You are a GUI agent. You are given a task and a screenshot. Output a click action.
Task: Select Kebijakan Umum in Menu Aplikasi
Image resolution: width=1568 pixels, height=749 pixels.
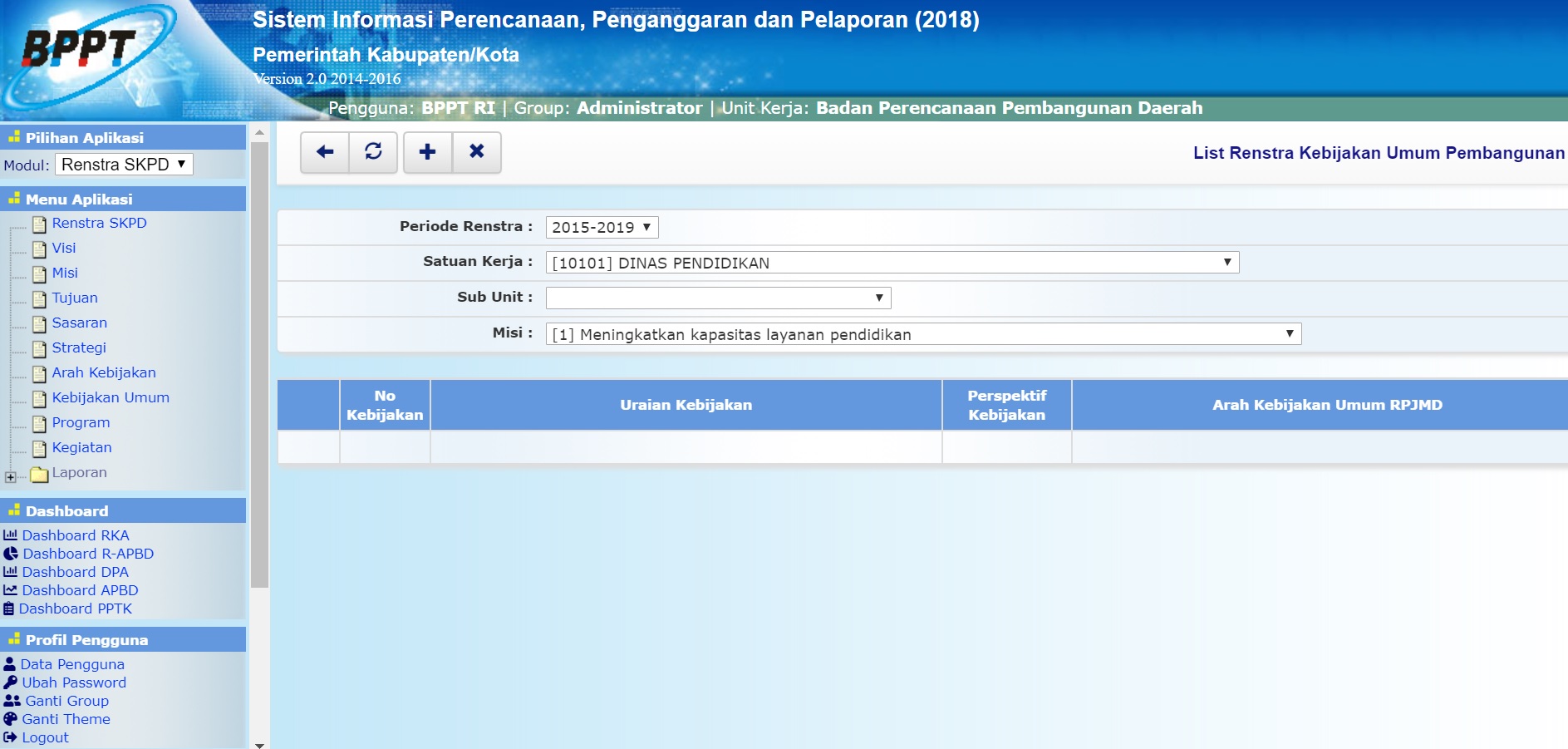pyautogui.click(x=111, y=397)
